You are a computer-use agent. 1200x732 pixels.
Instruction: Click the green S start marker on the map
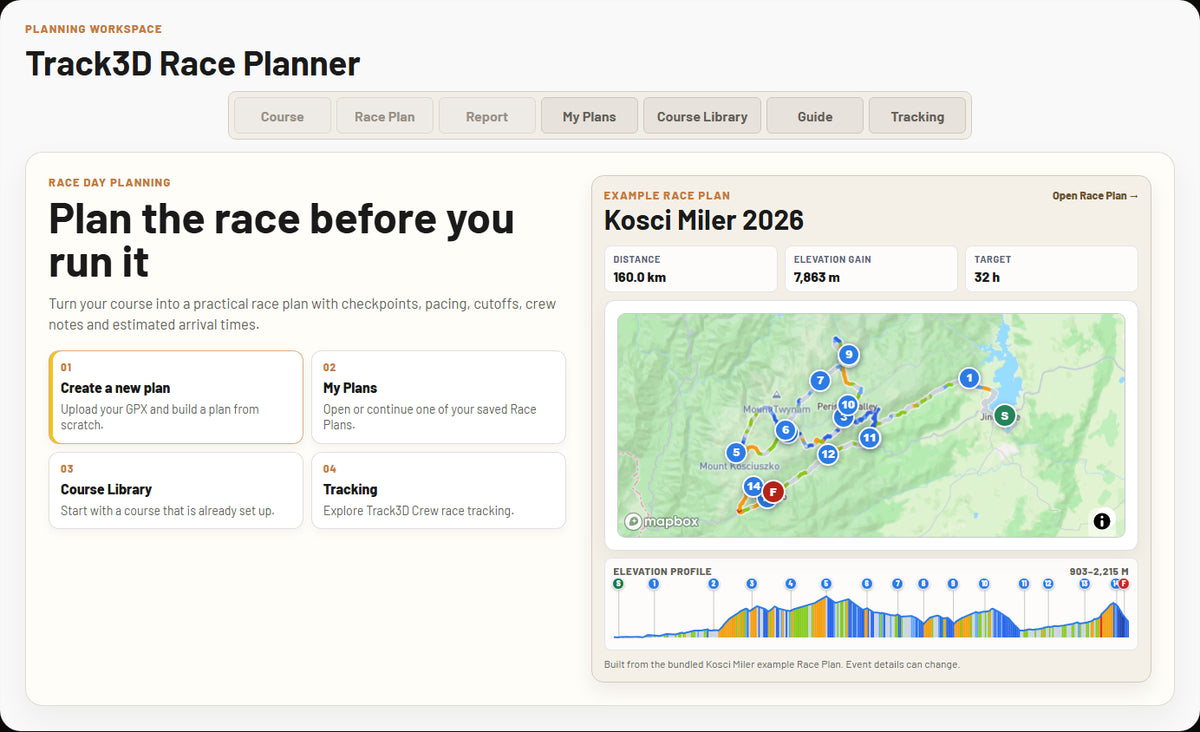point(1005,415)
